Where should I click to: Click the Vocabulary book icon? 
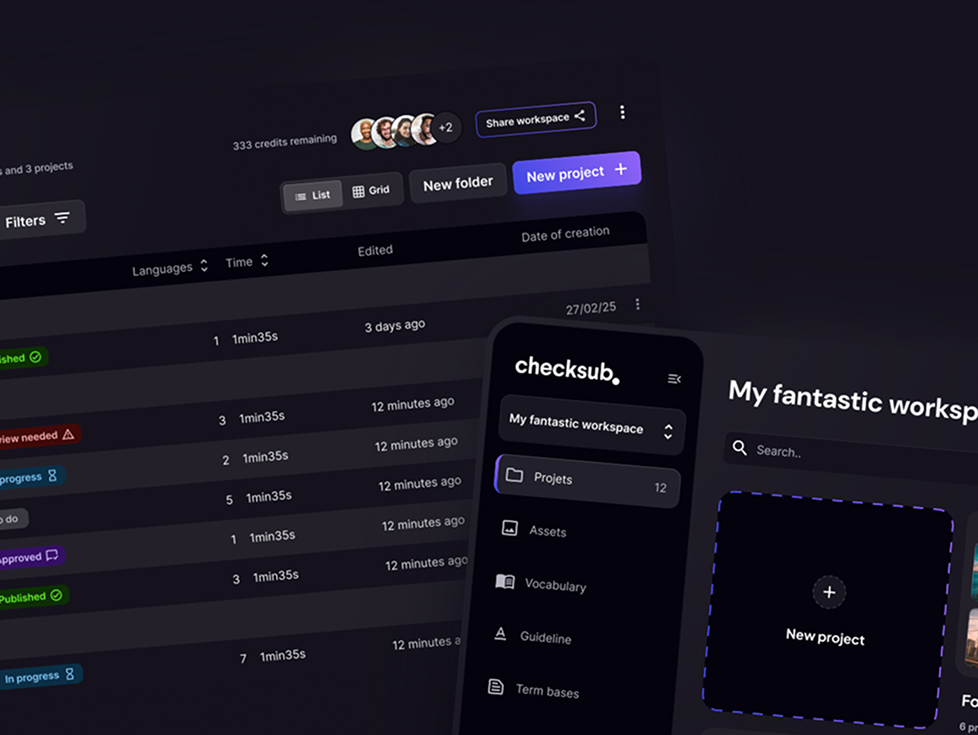click(x=505, y=582)
